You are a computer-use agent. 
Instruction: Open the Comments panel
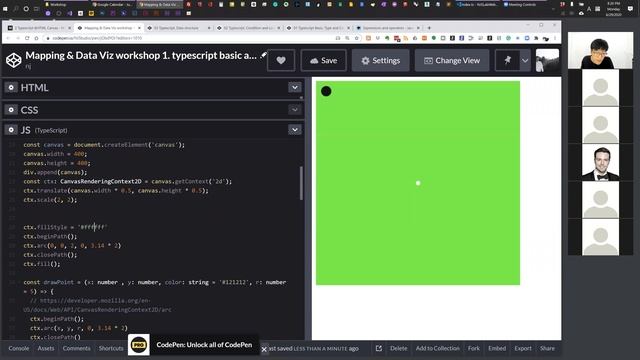pyautogui.click(x=76, y=348)
